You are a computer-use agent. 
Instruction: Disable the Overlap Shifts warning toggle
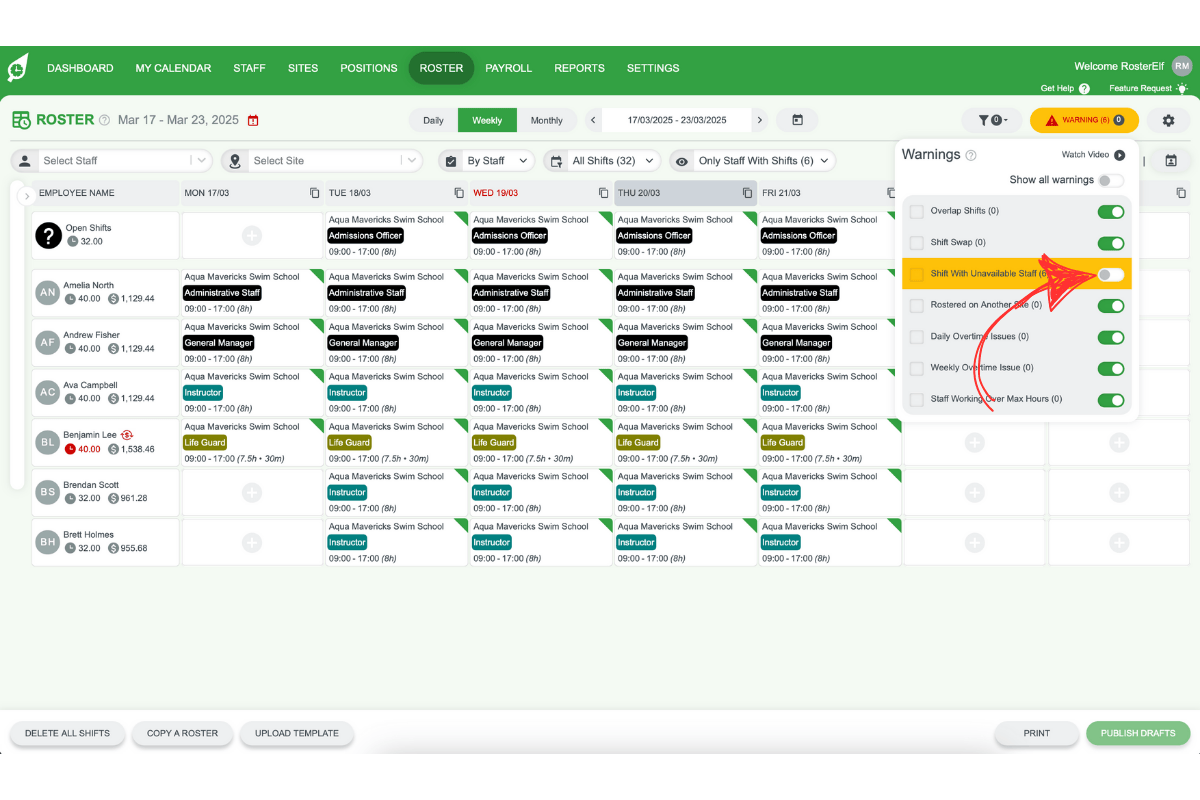[x=1110, y=211]
